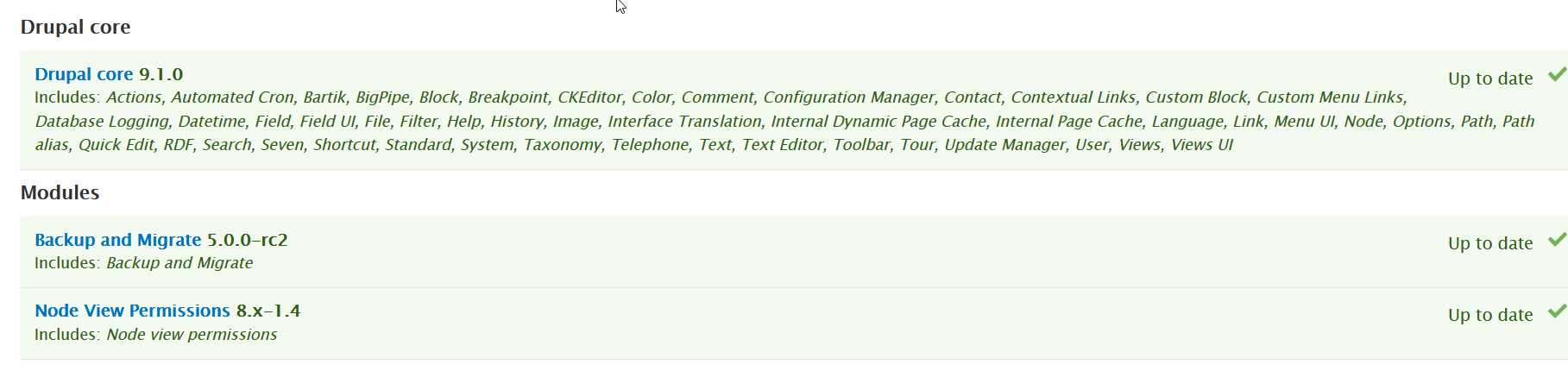This screenshot has height=371, width=1568.
Task: Click the green checkmark for Node View Permissions
Action: 1557,311
